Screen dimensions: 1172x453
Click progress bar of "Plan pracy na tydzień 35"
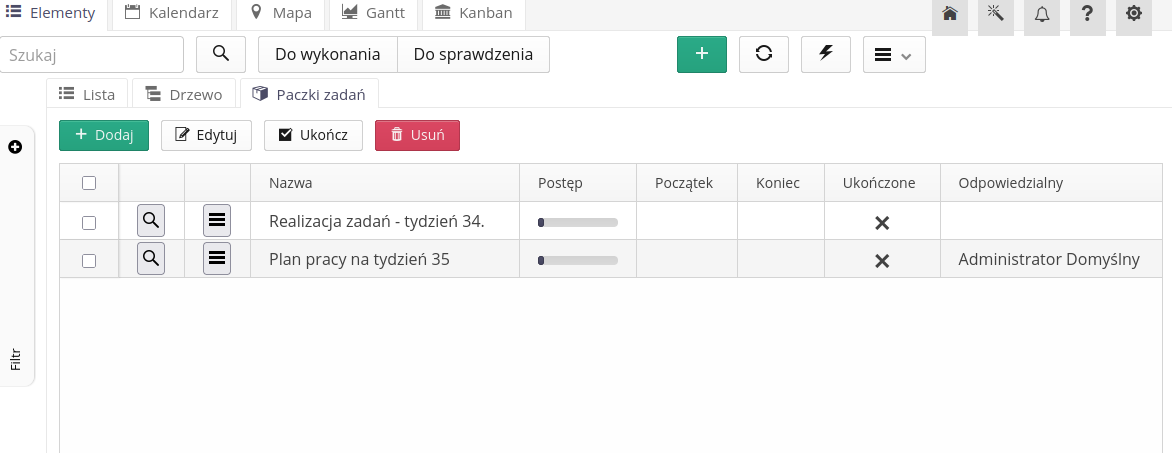578,260
